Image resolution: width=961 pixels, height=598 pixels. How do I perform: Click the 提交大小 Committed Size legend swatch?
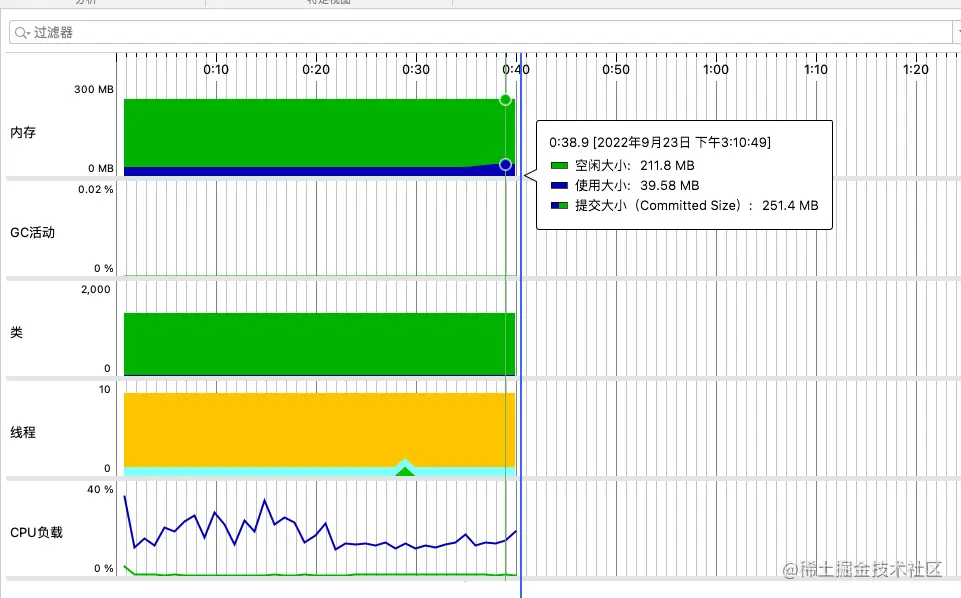[x=559, y=206]
